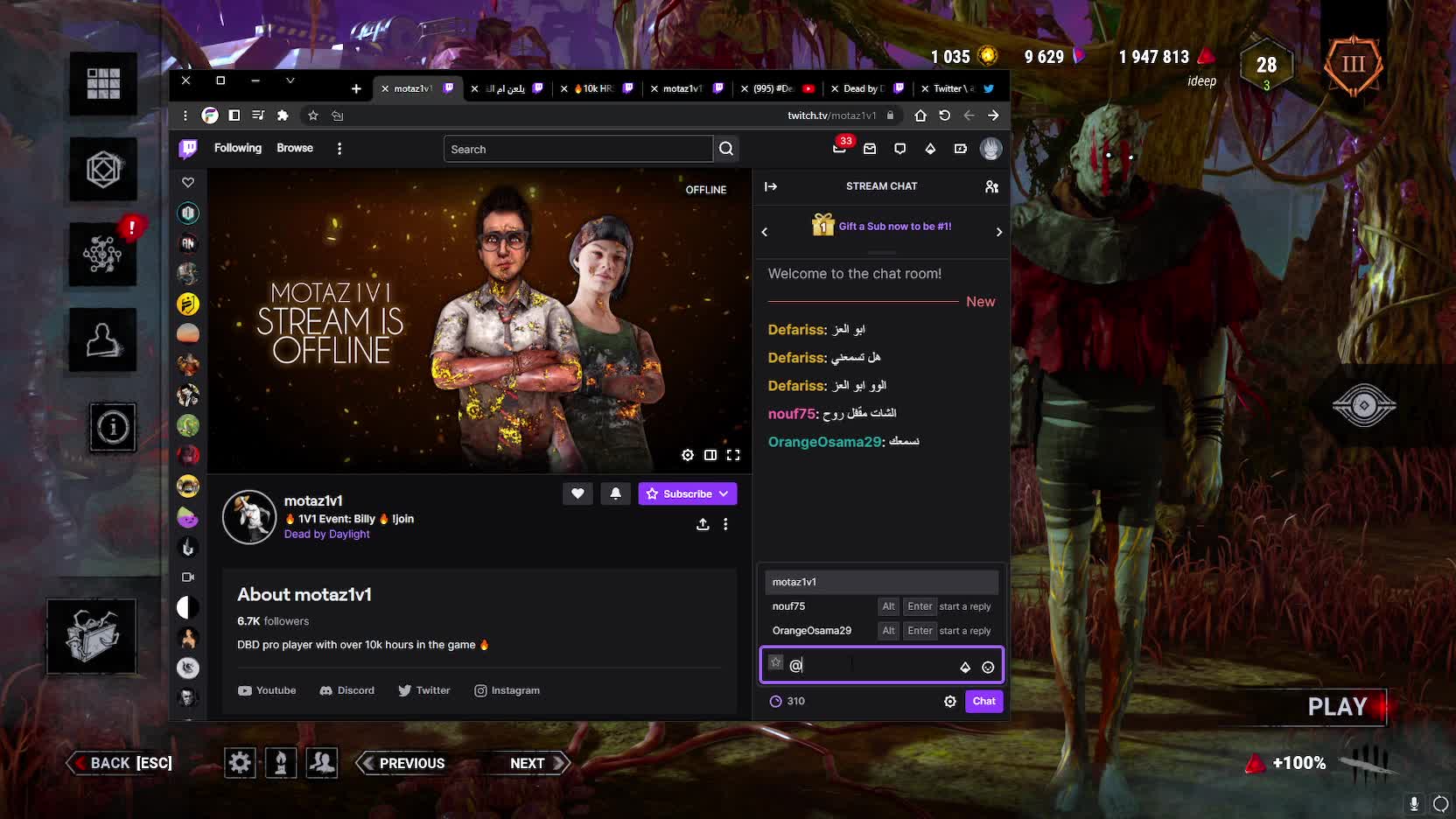This screenshot has width=1456, height=819.
Task: Open the Discord link in About section
Action: pos(346,690)
